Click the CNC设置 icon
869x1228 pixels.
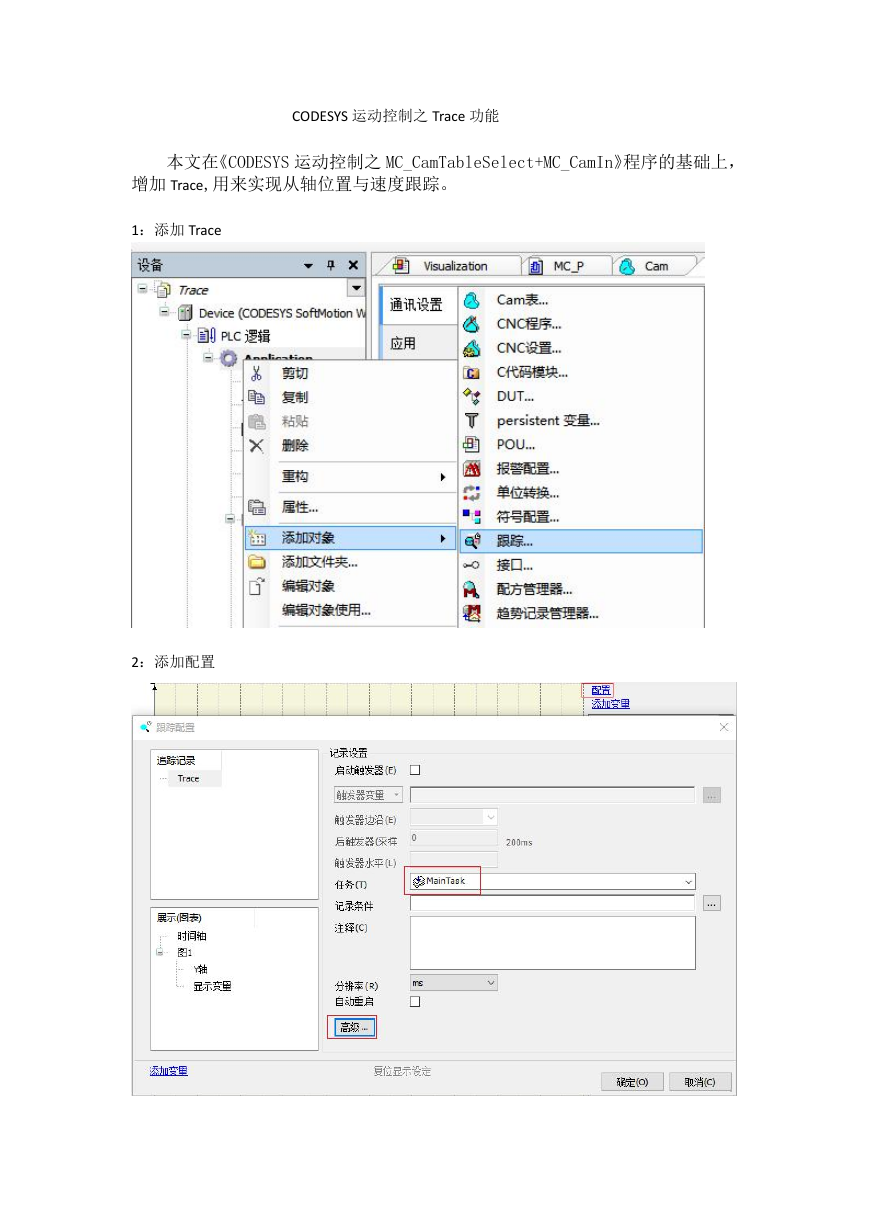(473, 348)
